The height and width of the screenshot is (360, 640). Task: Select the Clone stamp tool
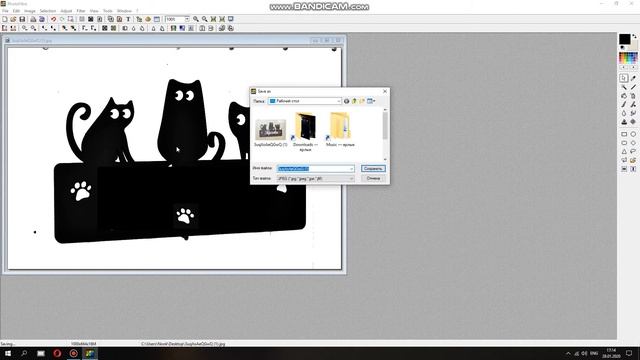(x=624, y=122)
